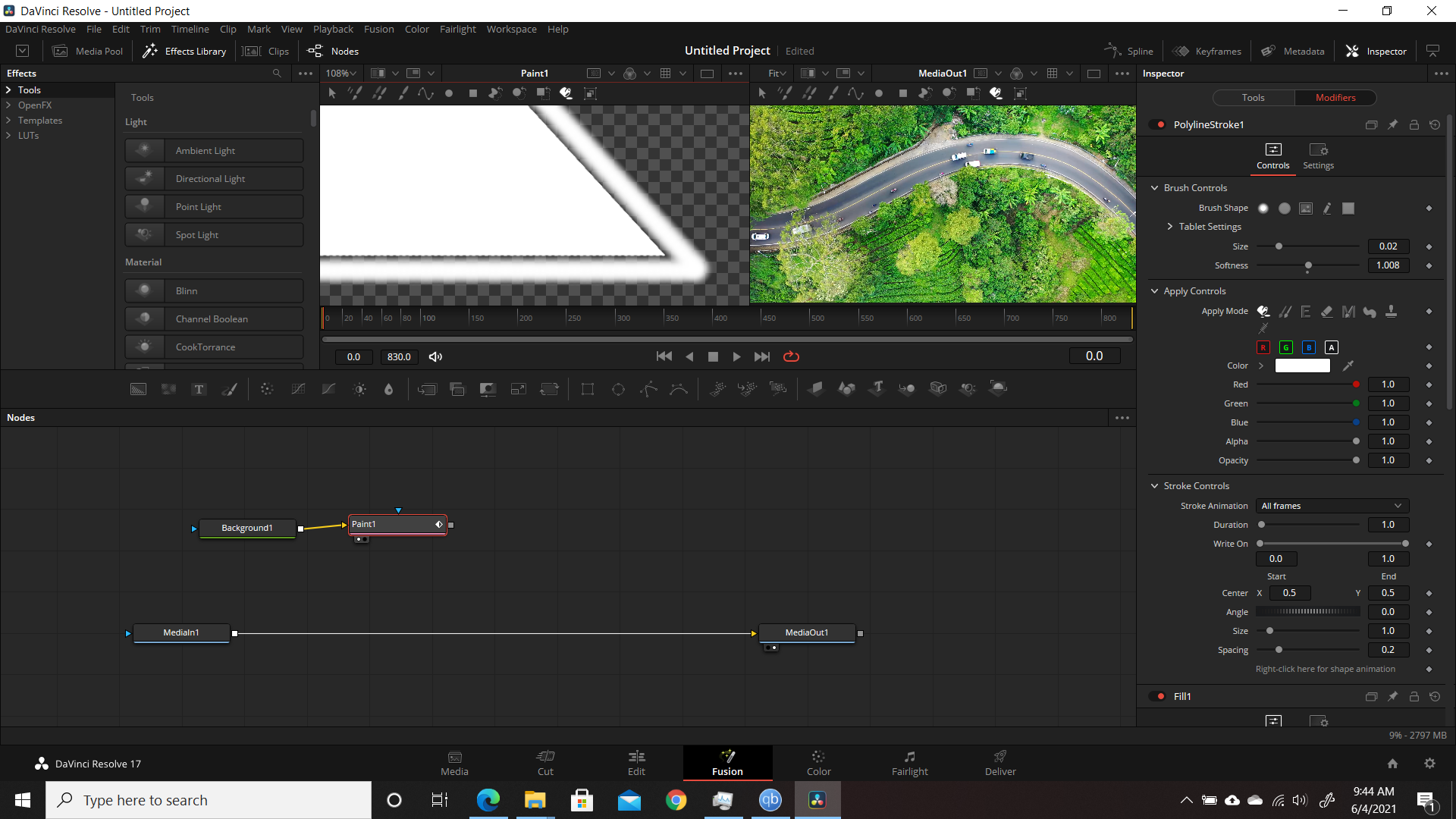The height and width of the screenshot is (819, 1456).
Task: Search the Effects library
Action: (x=277, y=74)
